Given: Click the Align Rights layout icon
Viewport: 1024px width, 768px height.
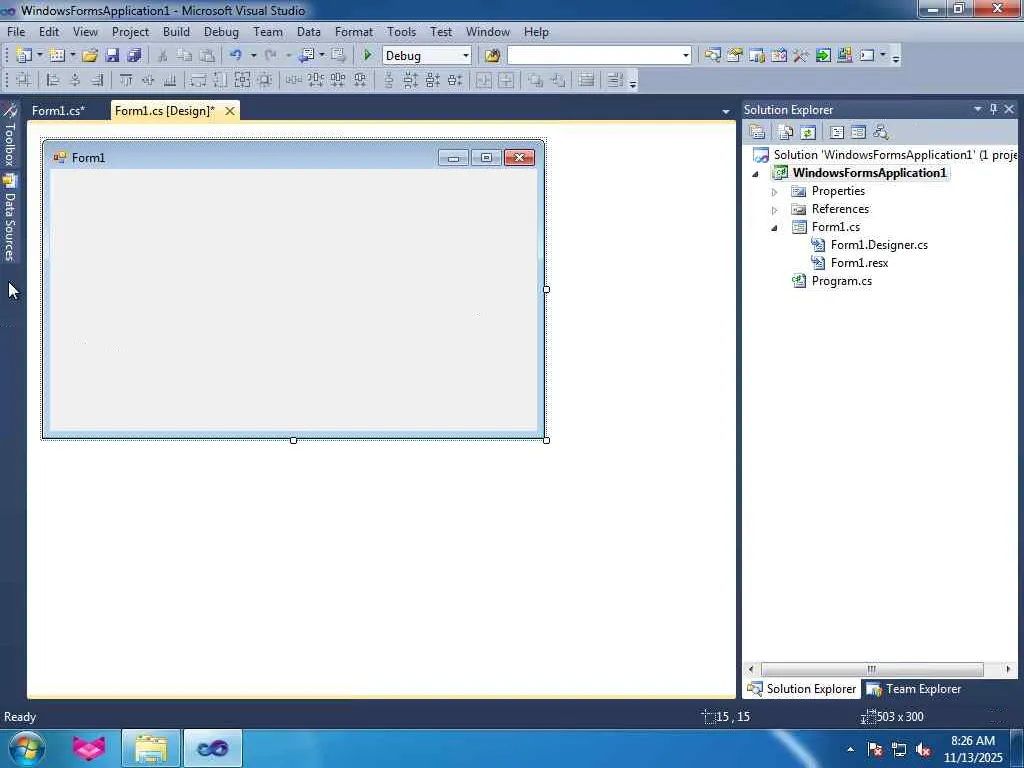Looking at the screenshot, I should coord(97,80).
